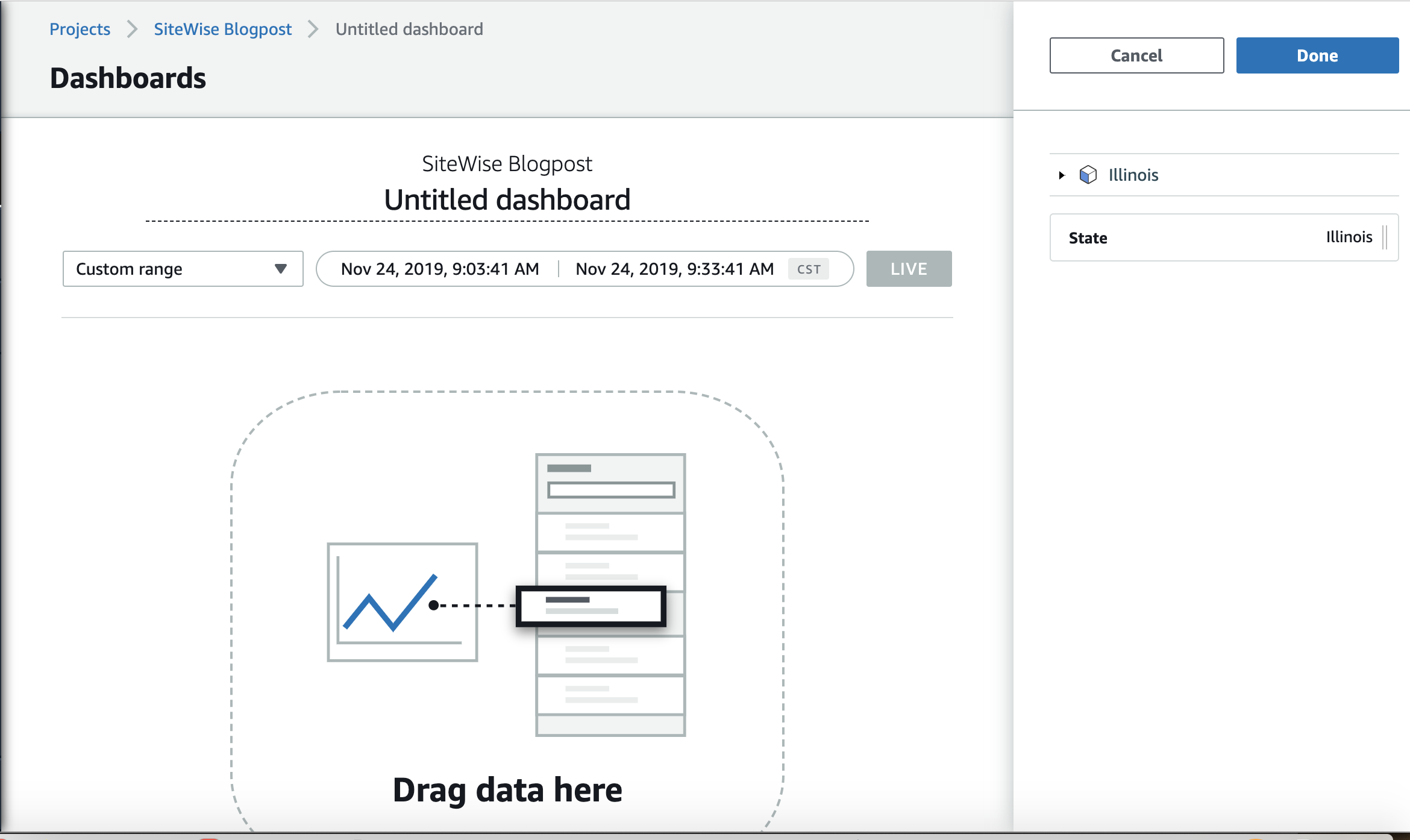Edit the Untitled dashboard title field

coord(507,200)
